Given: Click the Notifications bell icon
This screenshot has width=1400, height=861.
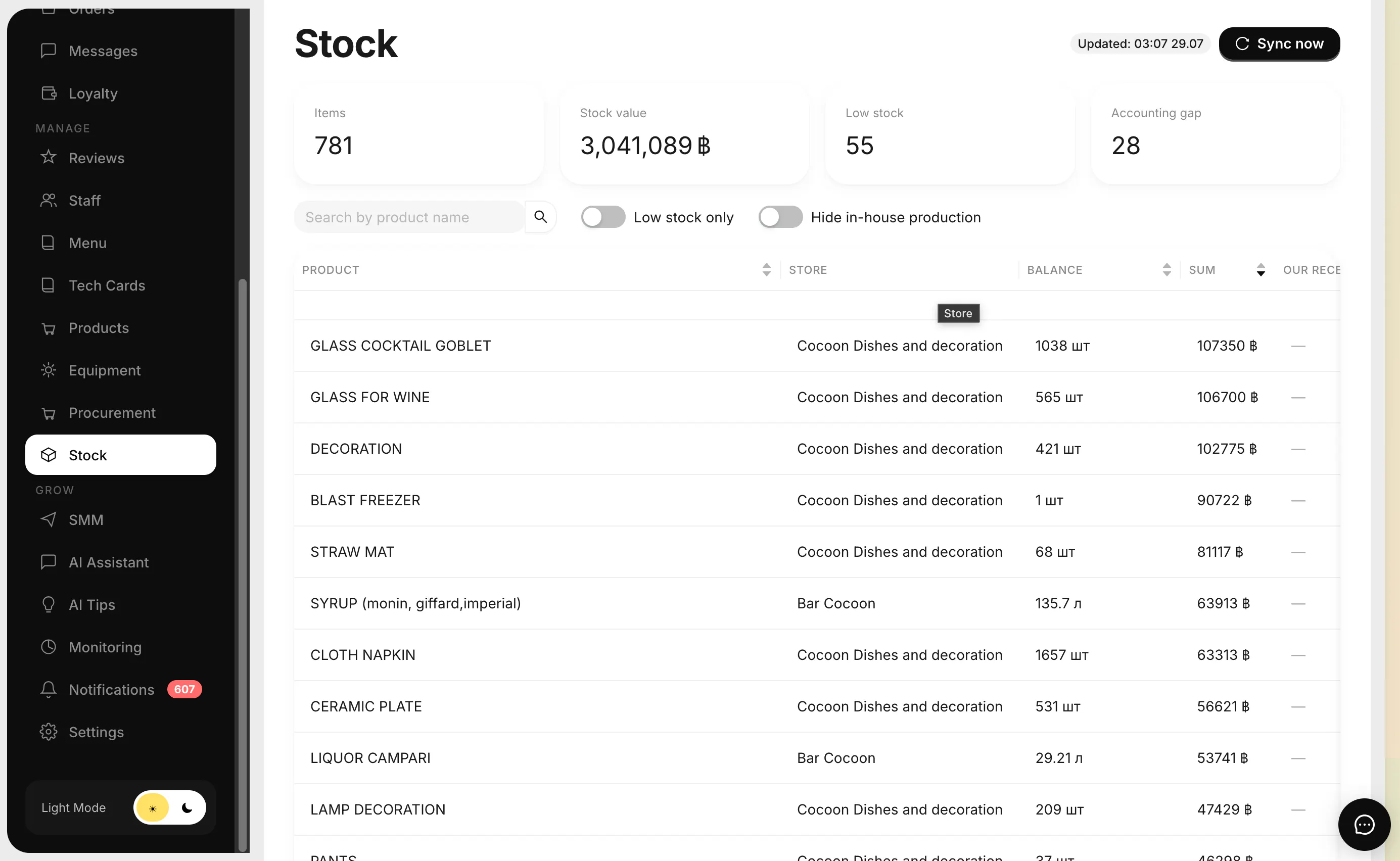Looking at the screenshot, I should (x=49, y=689).
